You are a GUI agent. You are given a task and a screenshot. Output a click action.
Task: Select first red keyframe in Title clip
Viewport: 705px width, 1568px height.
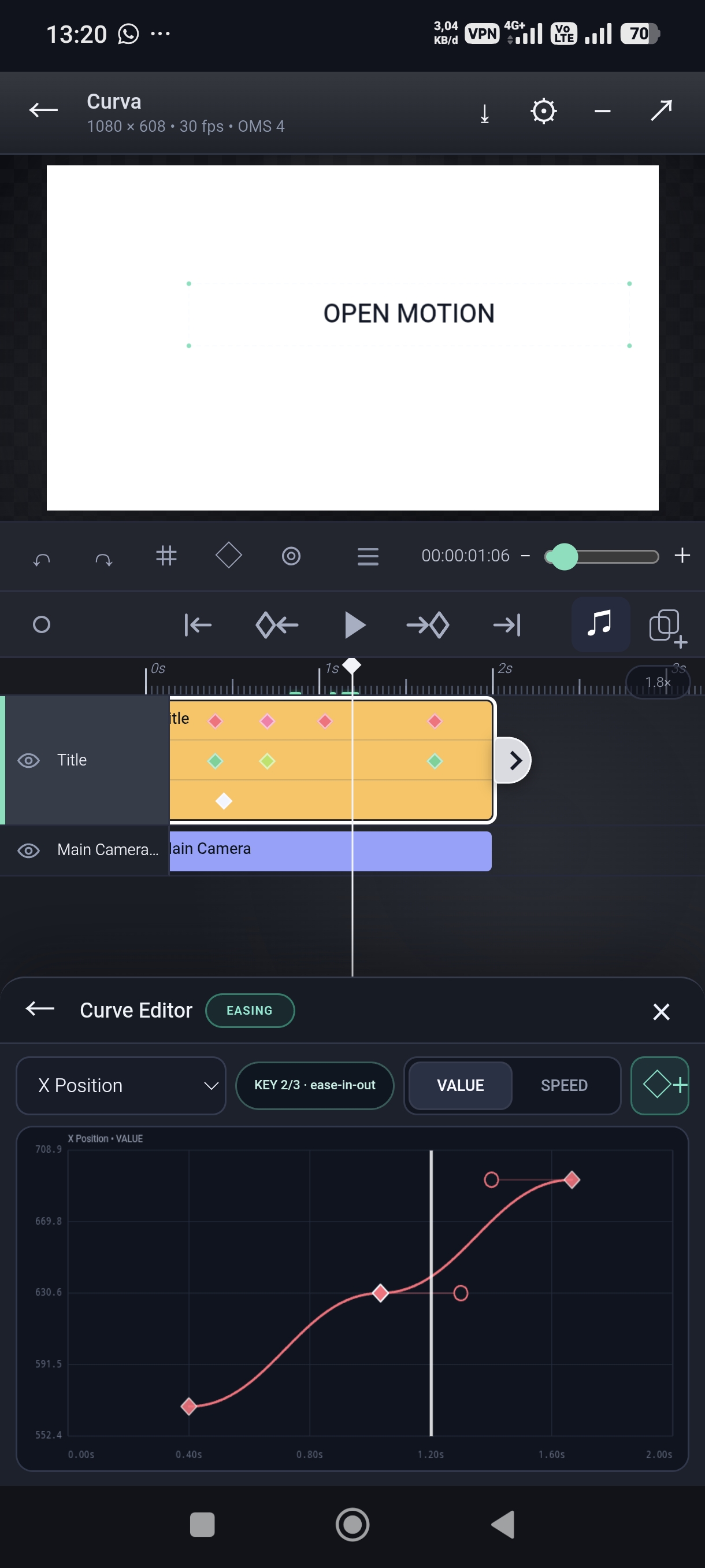click(215, 722)
